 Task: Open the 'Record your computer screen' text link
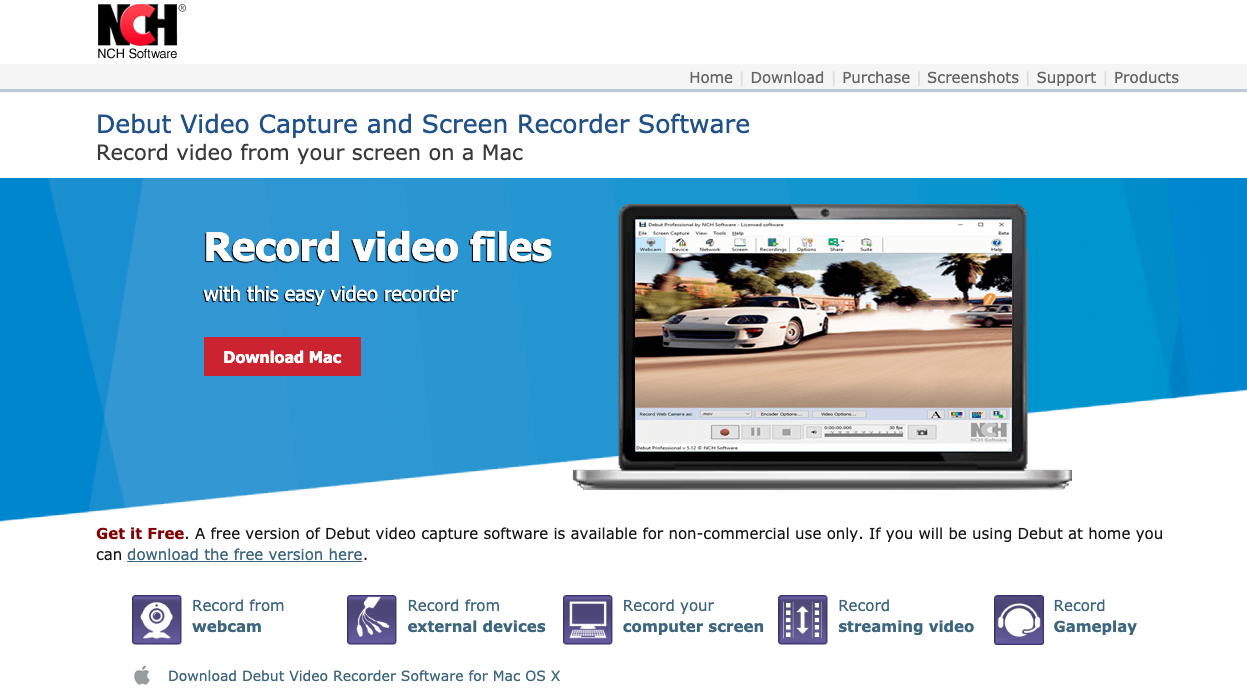693,616
